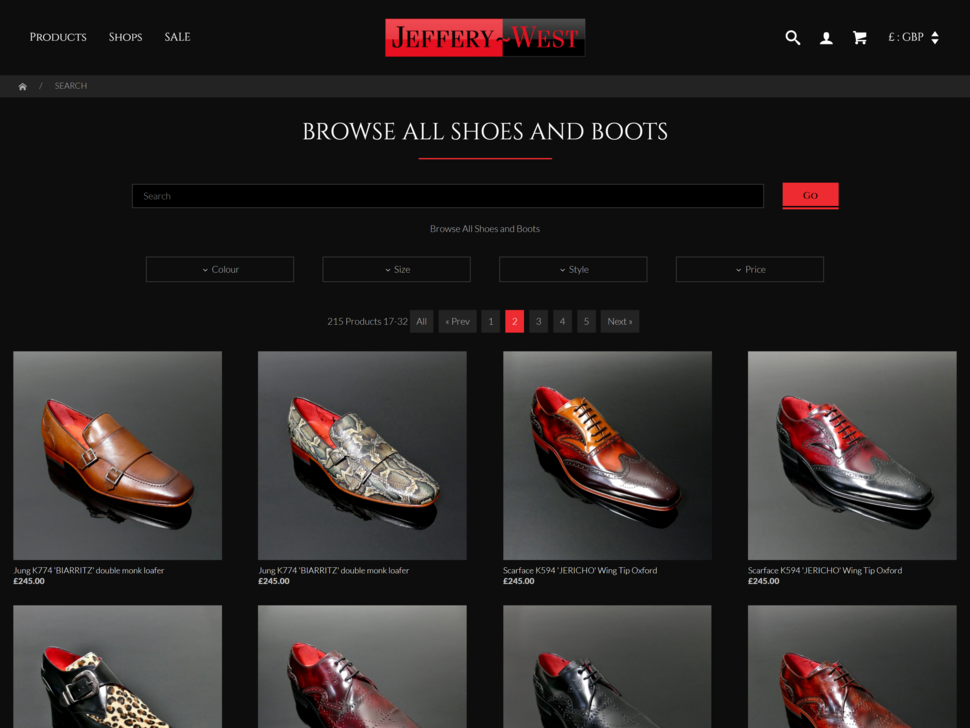
Task: Click the Search breadcrumb link
Action: pos(71,86)
